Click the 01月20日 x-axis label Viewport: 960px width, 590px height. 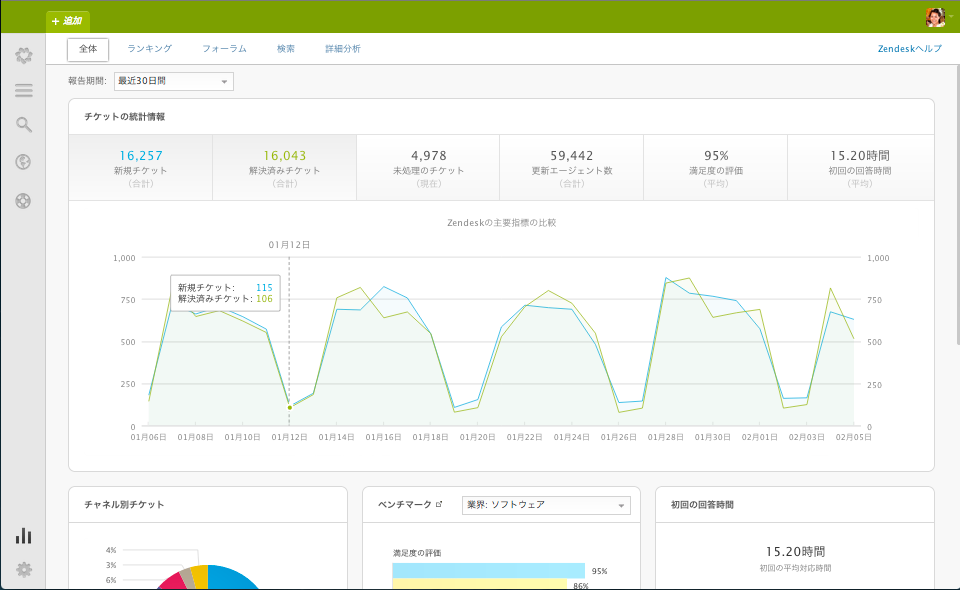click(478, 437)
